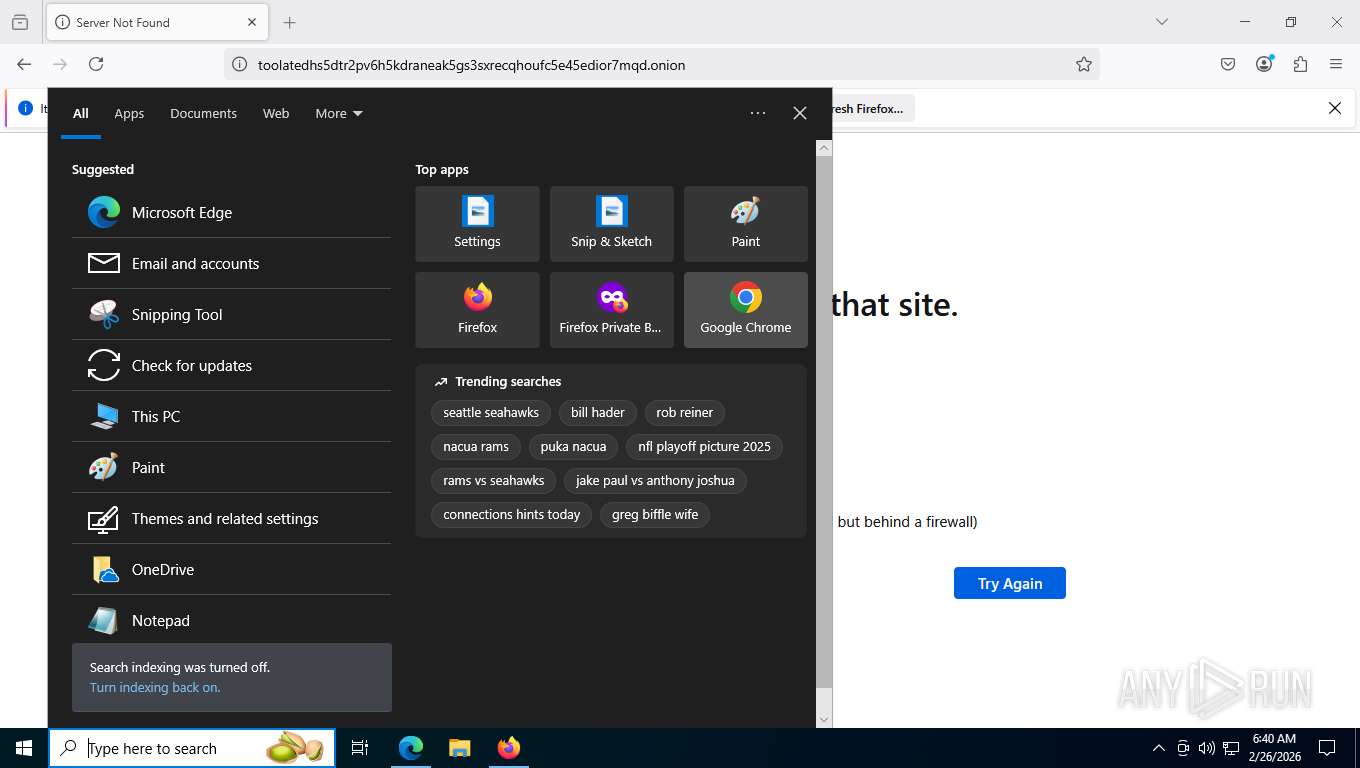Reload the Firefox page

pyautogui.click(x=96, y=64)
